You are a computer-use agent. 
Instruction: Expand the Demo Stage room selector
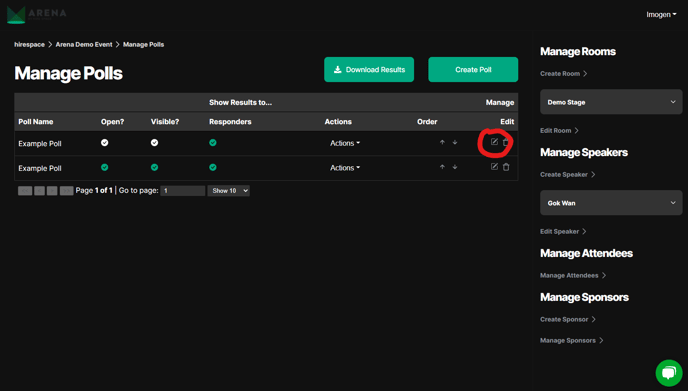tap(611, 102)
